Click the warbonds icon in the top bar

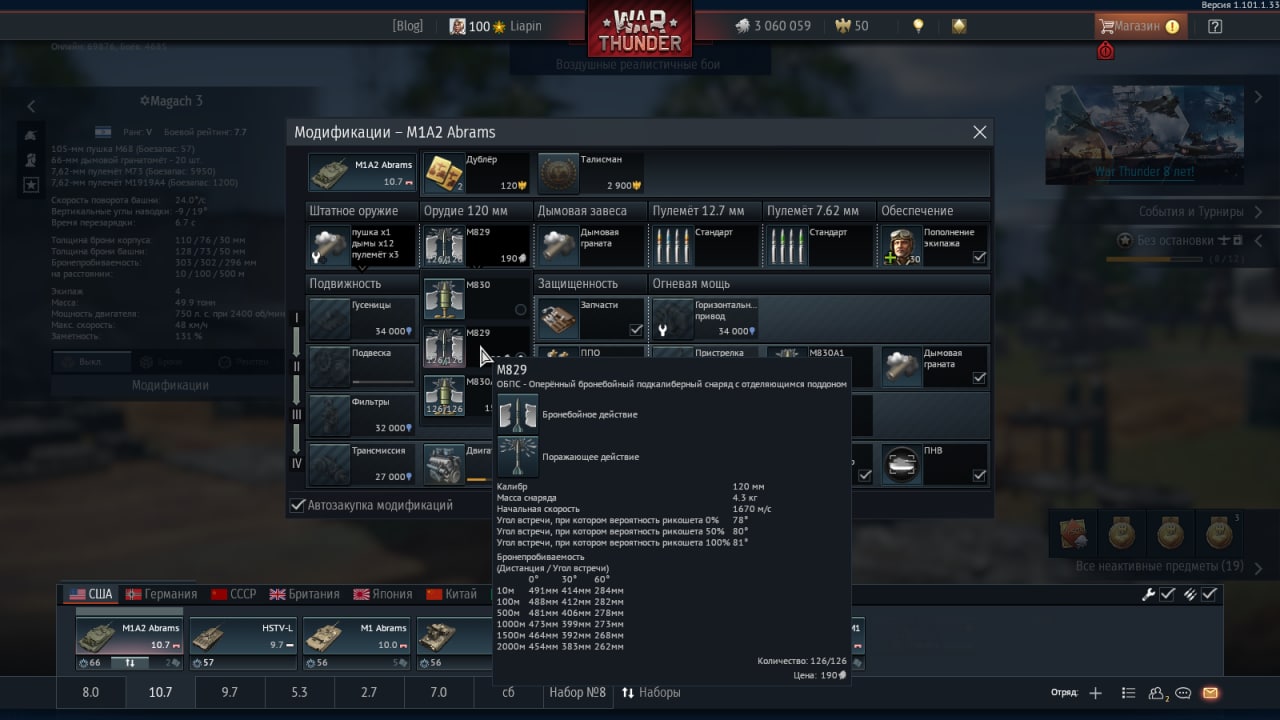click(959, 26)
